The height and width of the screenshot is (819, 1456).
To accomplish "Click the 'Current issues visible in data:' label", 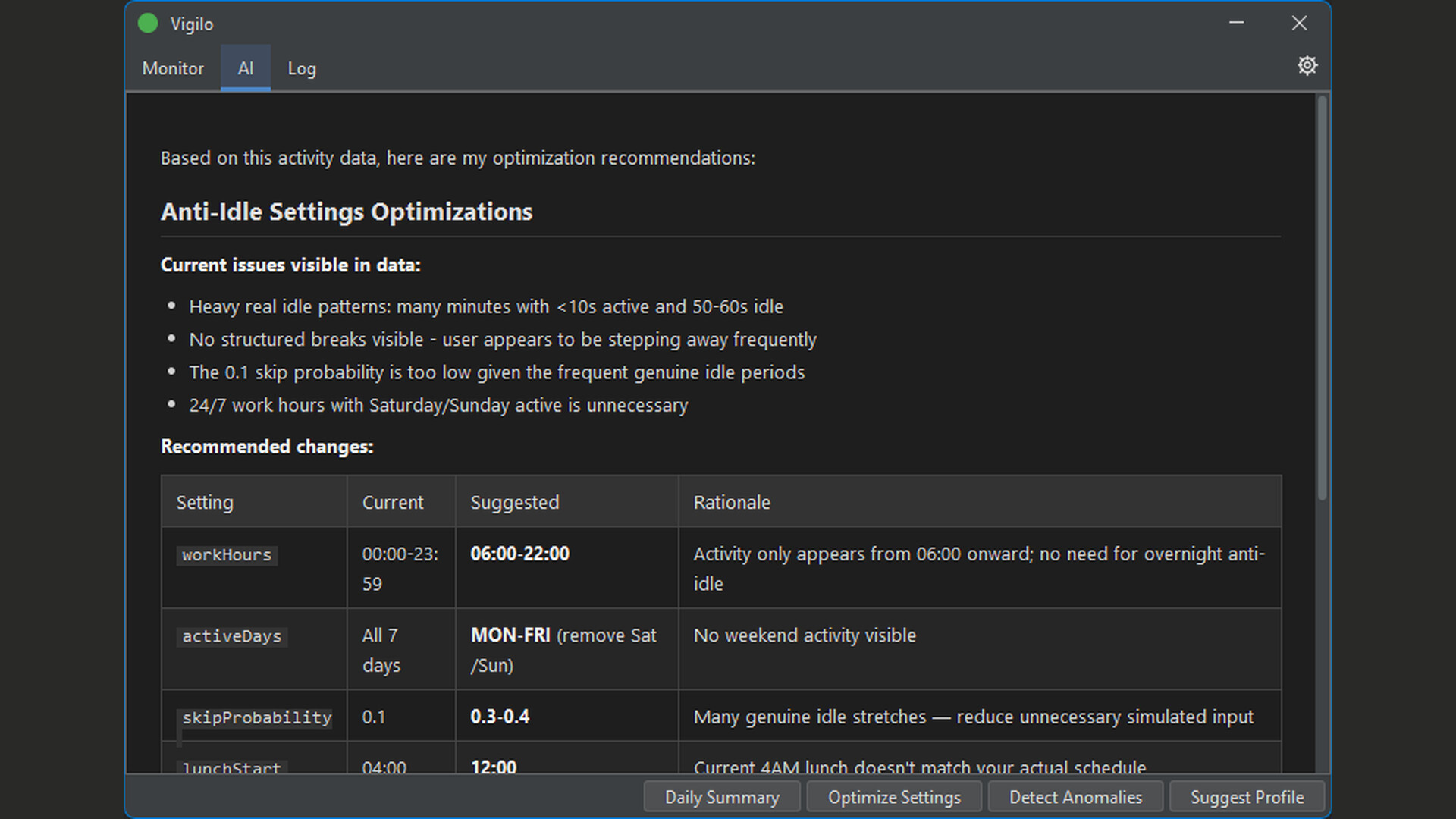I will pyautogui.click(x=290, y=265).
